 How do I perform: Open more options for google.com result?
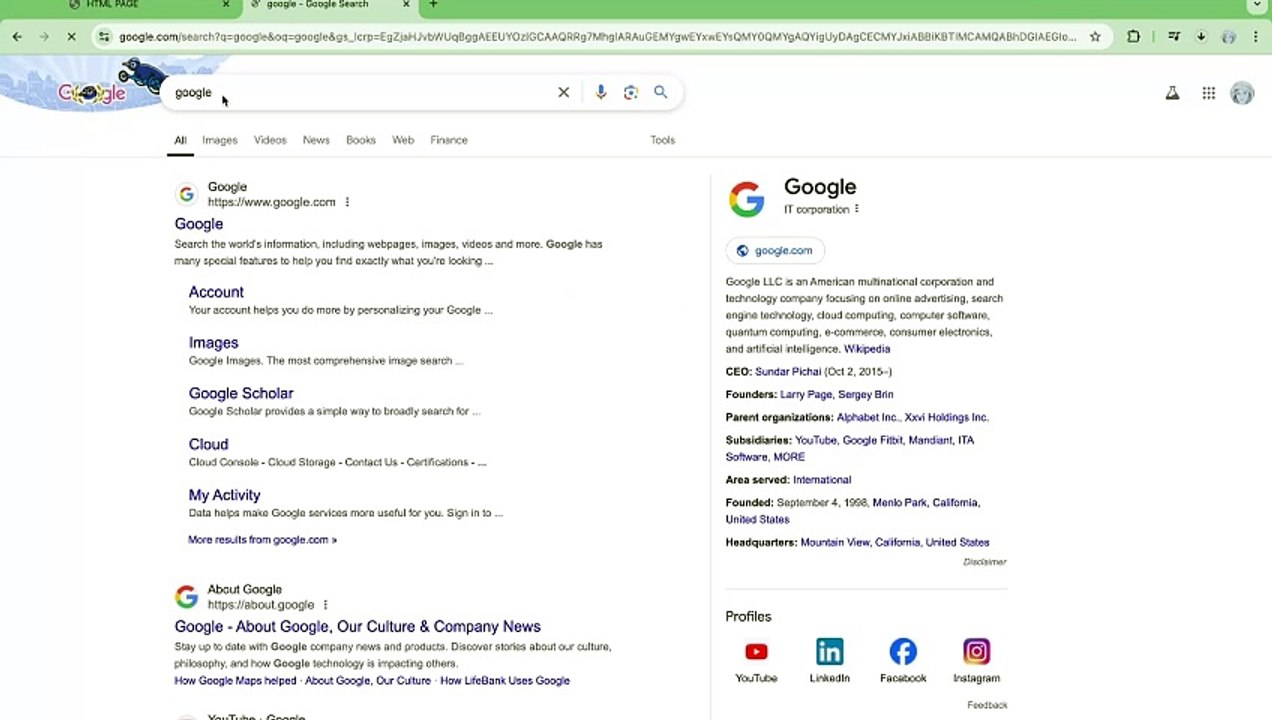[347, 202]
